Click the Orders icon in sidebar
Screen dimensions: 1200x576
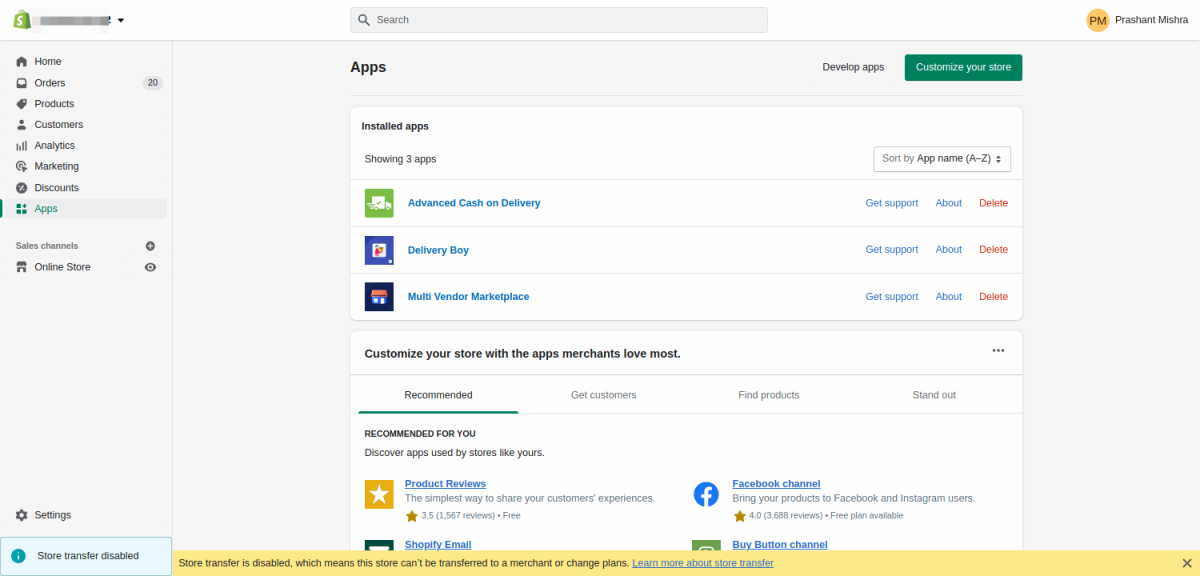click(22, 83)
